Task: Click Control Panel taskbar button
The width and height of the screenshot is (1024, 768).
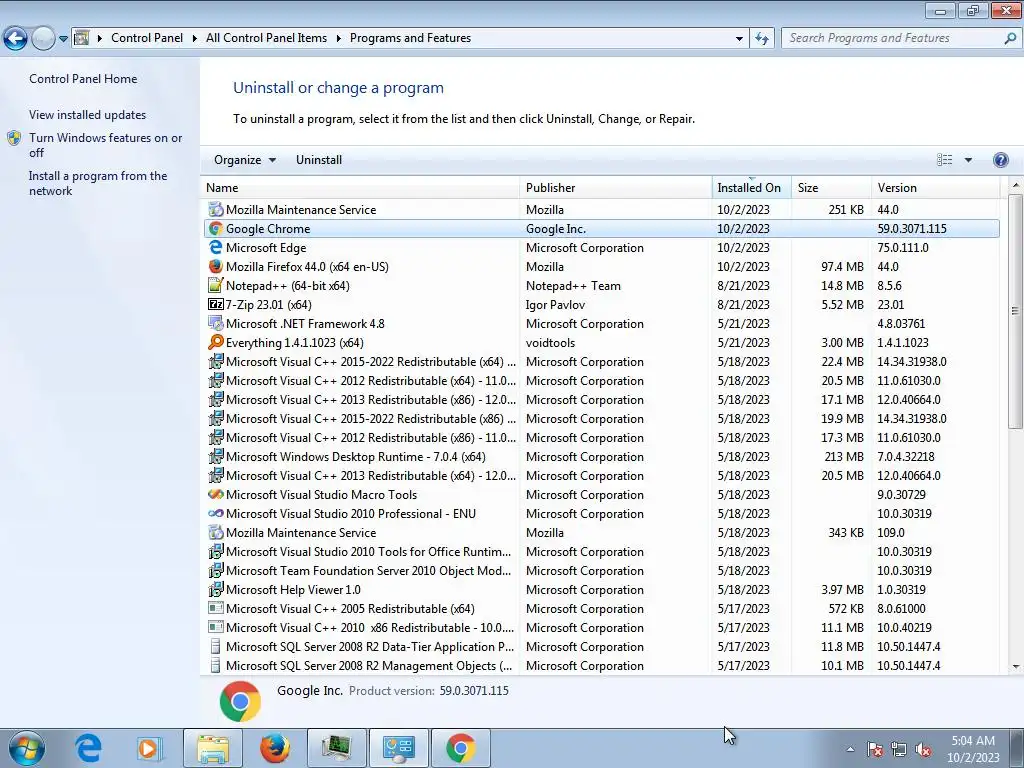Action: (398, 748)
